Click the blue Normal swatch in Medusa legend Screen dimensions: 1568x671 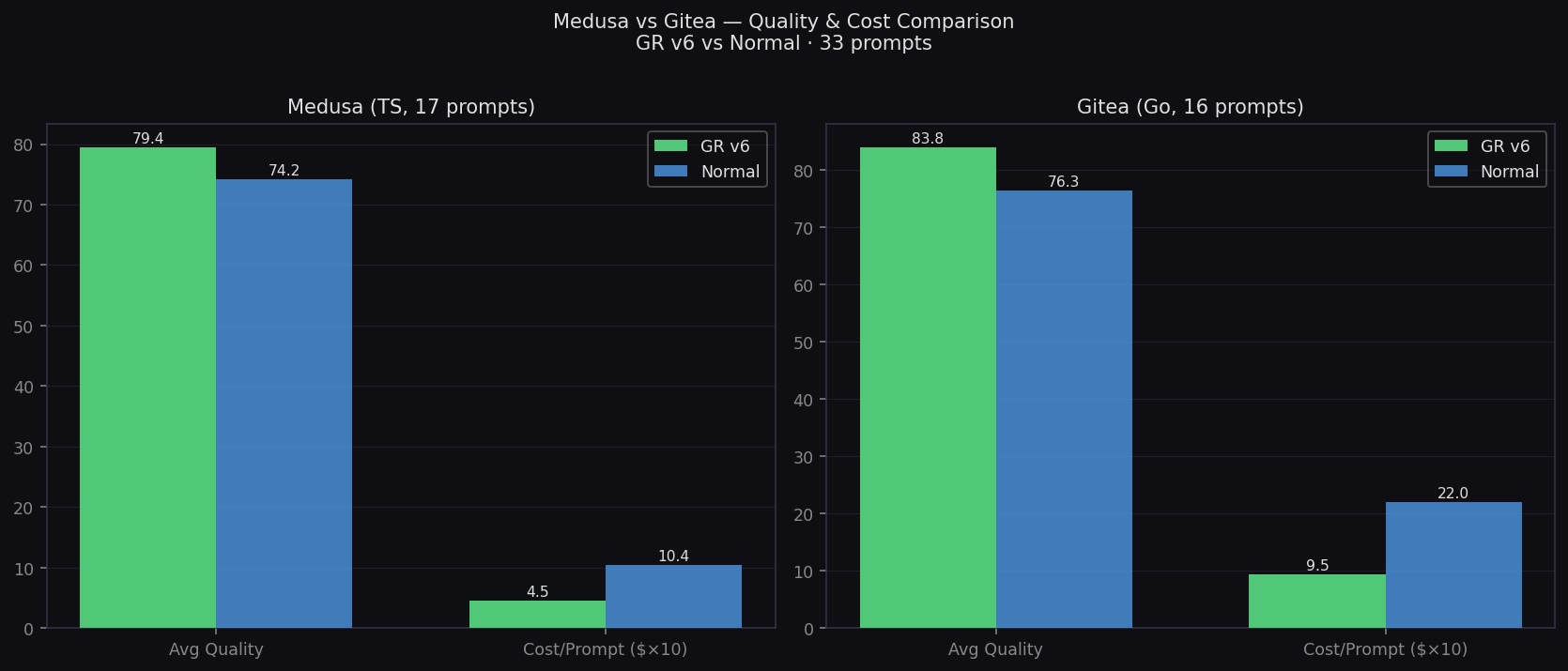point(670,172)
